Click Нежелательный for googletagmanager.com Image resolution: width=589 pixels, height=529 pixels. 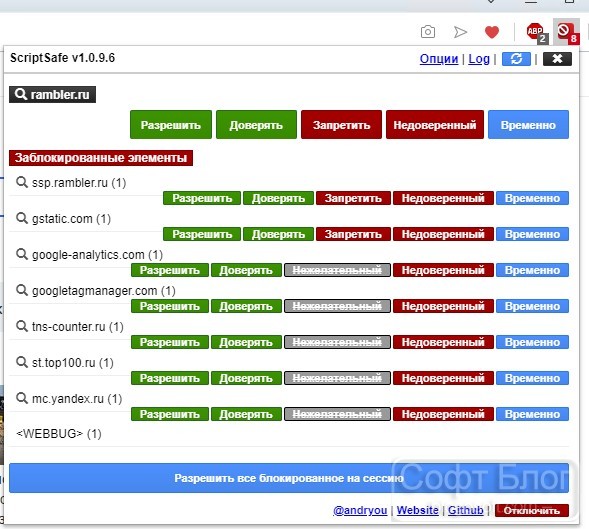pyautogui.click(x=337, y=306)
